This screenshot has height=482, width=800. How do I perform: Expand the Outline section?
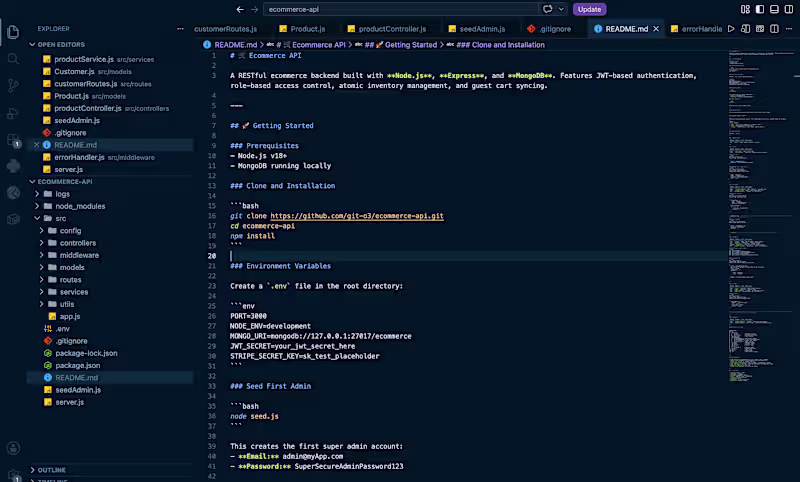click(32, 470)
